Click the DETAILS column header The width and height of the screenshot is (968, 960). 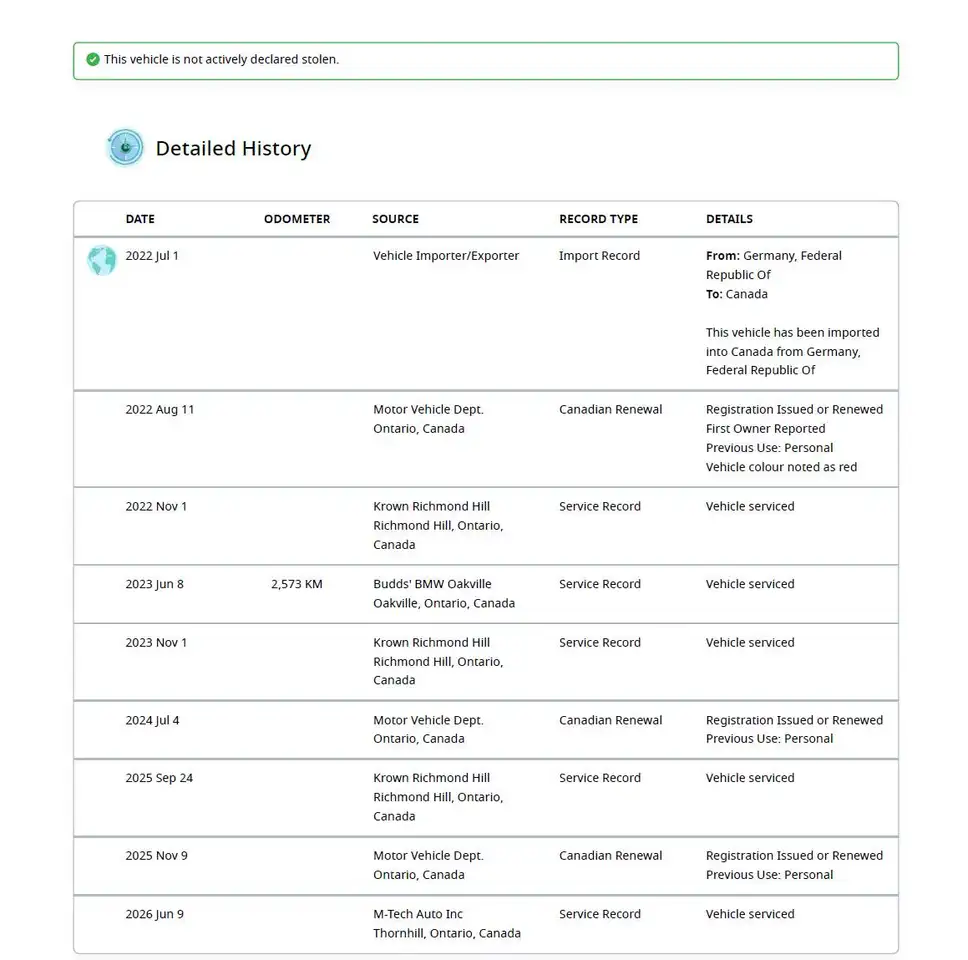pyautogui.click(x=729, y=219)
